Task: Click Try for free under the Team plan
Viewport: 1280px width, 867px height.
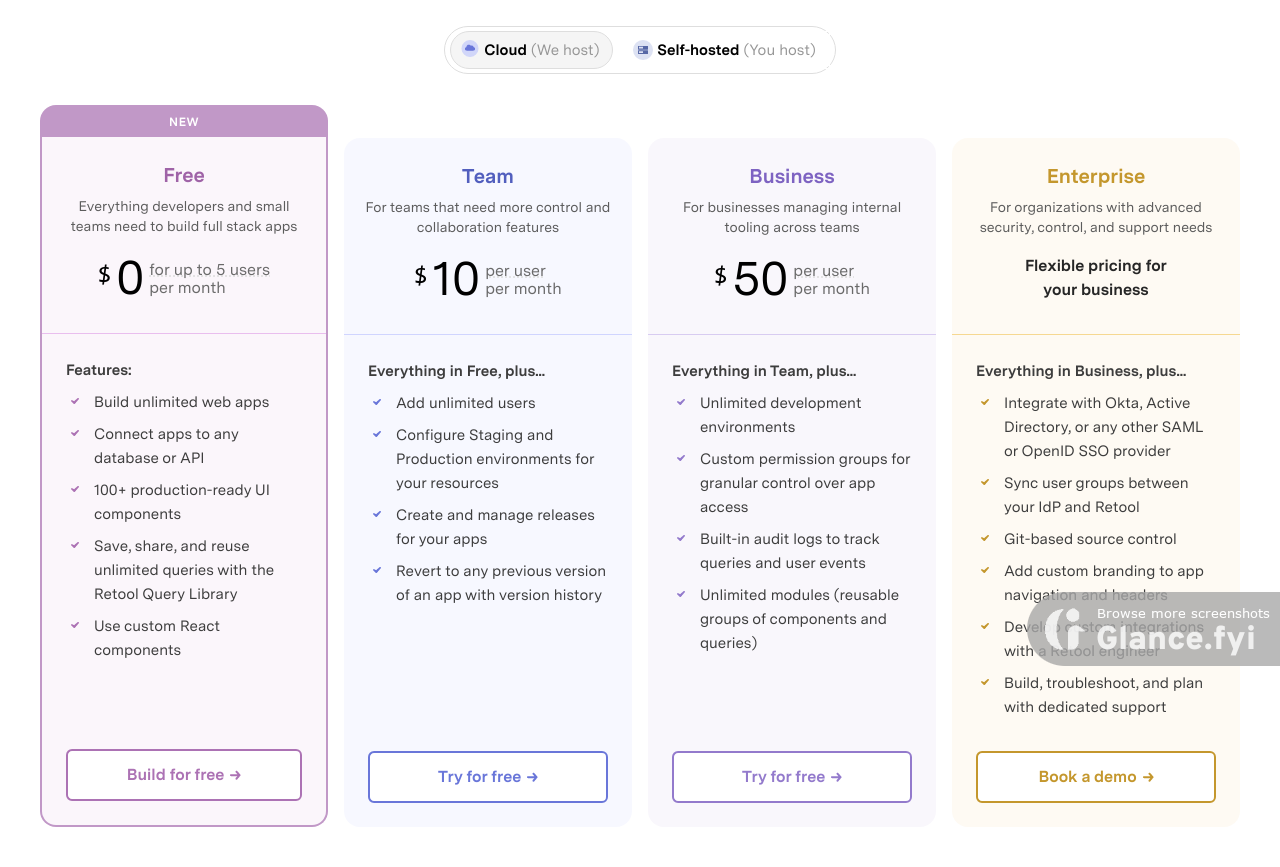Action: point(487,776)
